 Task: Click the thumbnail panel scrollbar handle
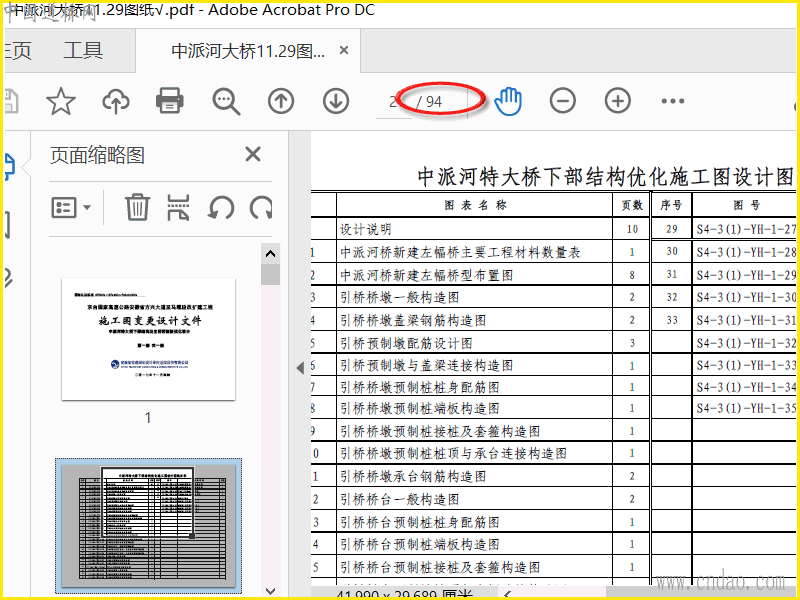point(270,274)
